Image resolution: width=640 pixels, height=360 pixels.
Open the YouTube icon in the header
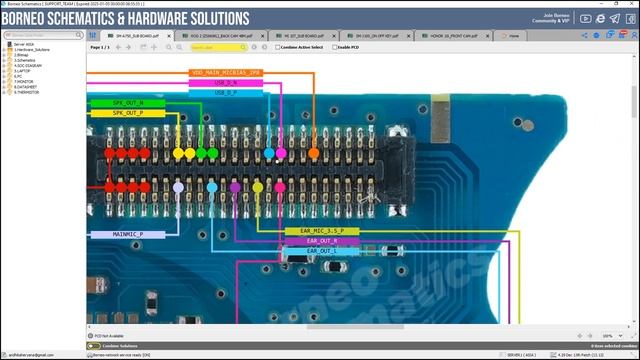(x=585, y=19)
